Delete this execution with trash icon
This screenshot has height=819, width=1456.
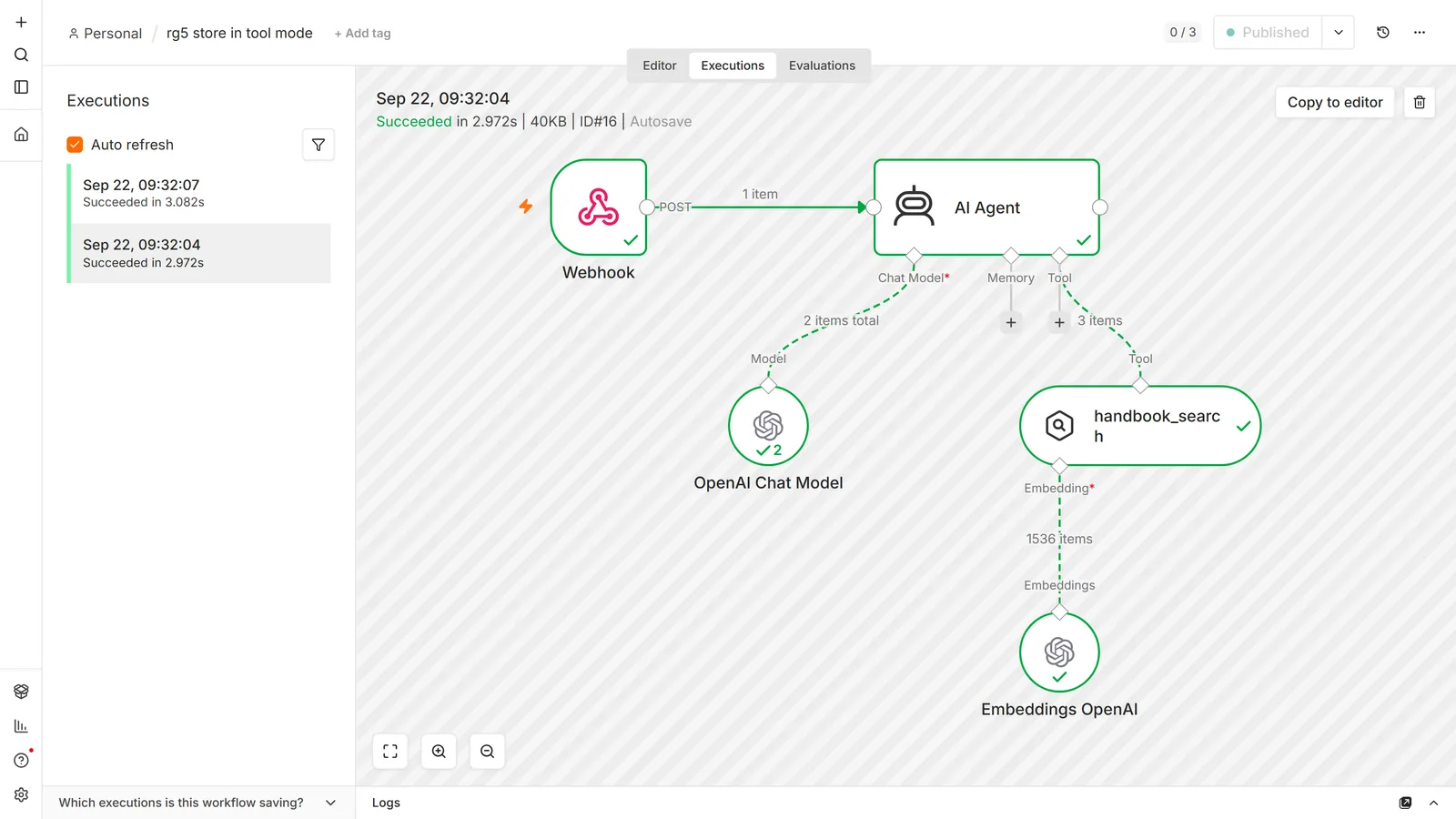click(1420, 102)
